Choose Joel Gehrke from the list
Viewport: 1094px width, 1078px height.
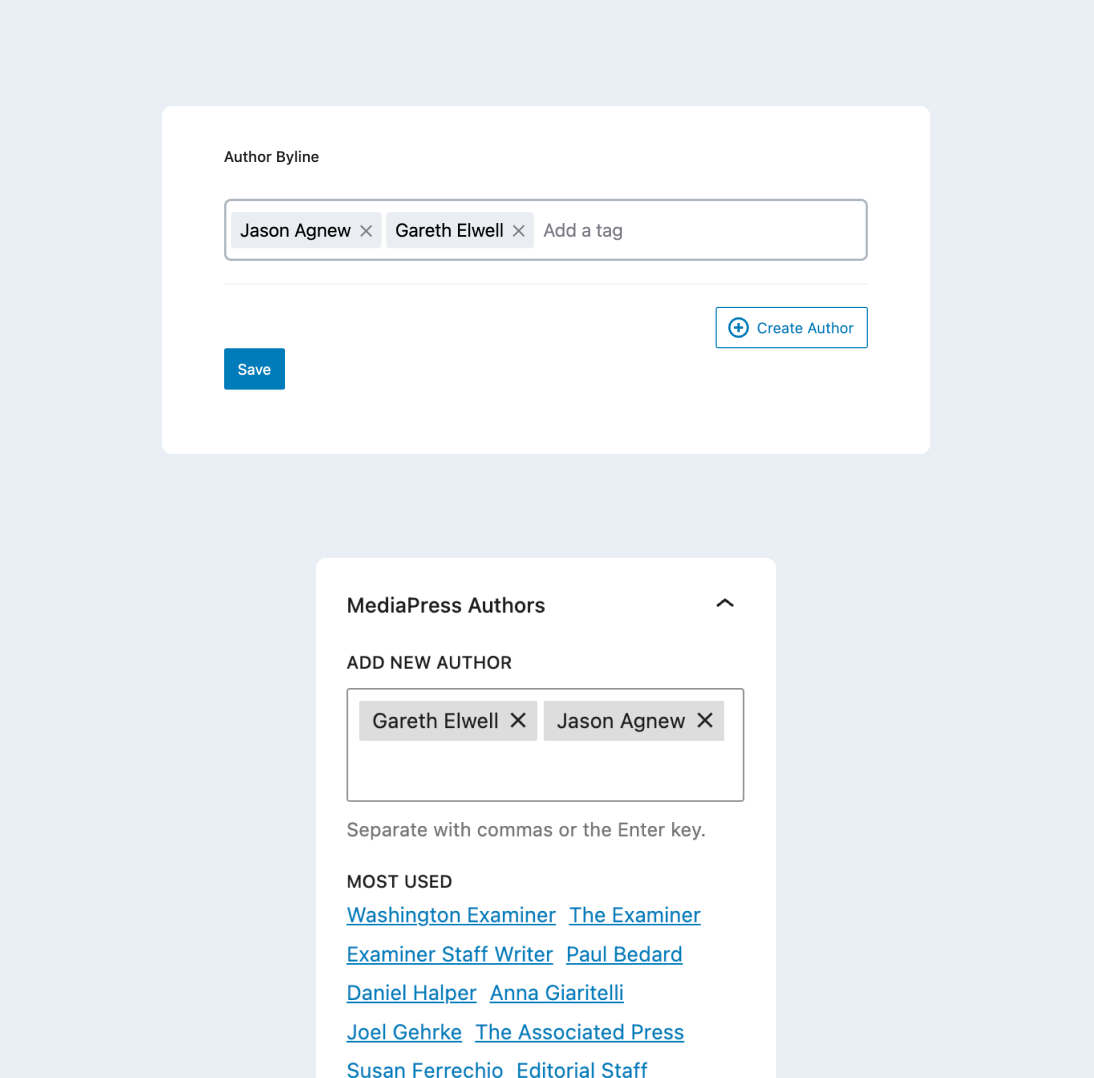click(404, 1032)
